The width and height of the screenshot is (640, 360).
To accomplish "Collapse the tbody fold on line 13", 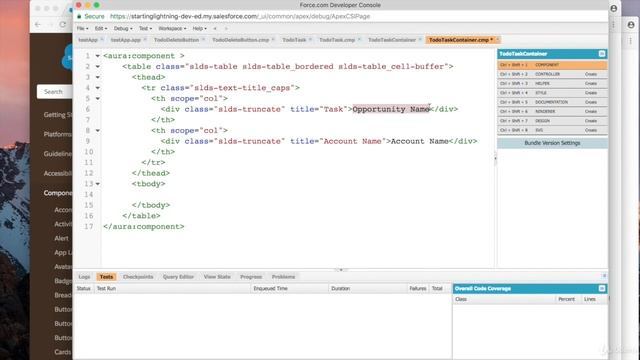I will [x=98, y=184].
